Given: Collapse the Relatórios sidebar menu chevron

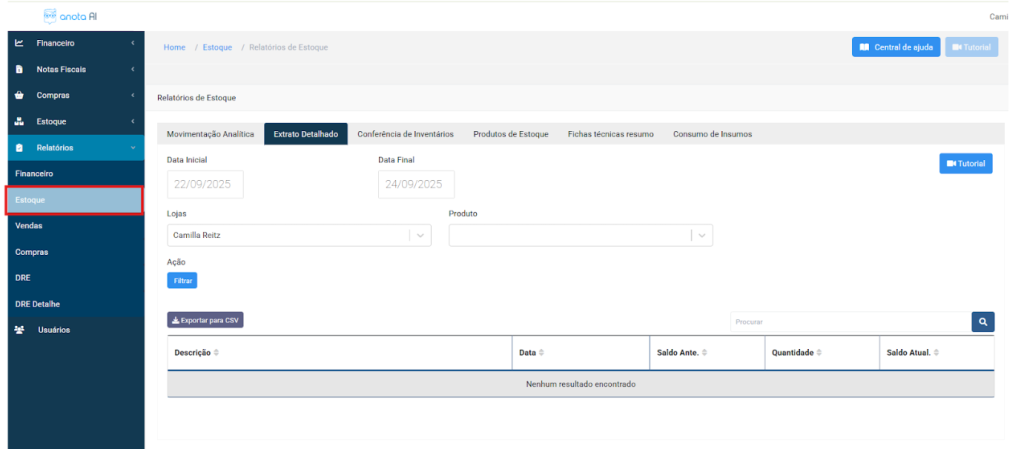Looking at the screenshot, I should 133,148.
